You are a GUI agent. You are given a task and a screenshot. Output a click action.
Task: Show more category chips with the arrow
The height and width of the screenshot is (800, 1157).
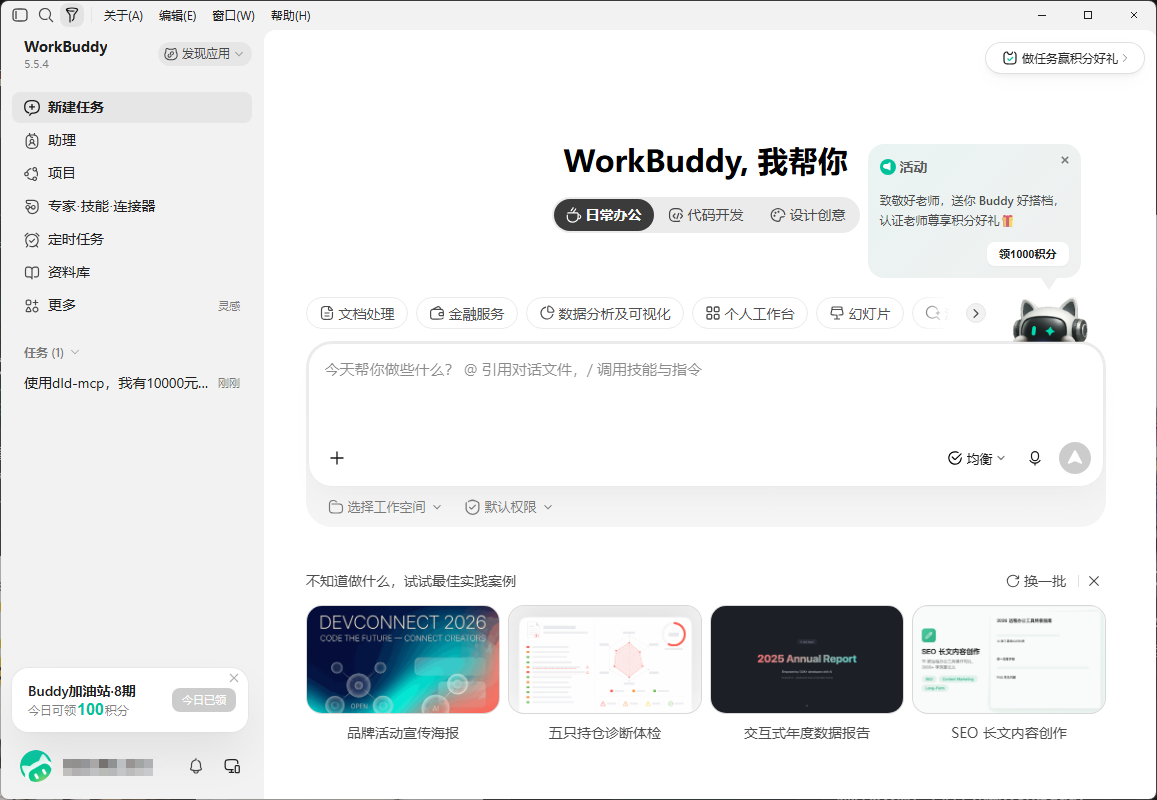coord(975,314)
